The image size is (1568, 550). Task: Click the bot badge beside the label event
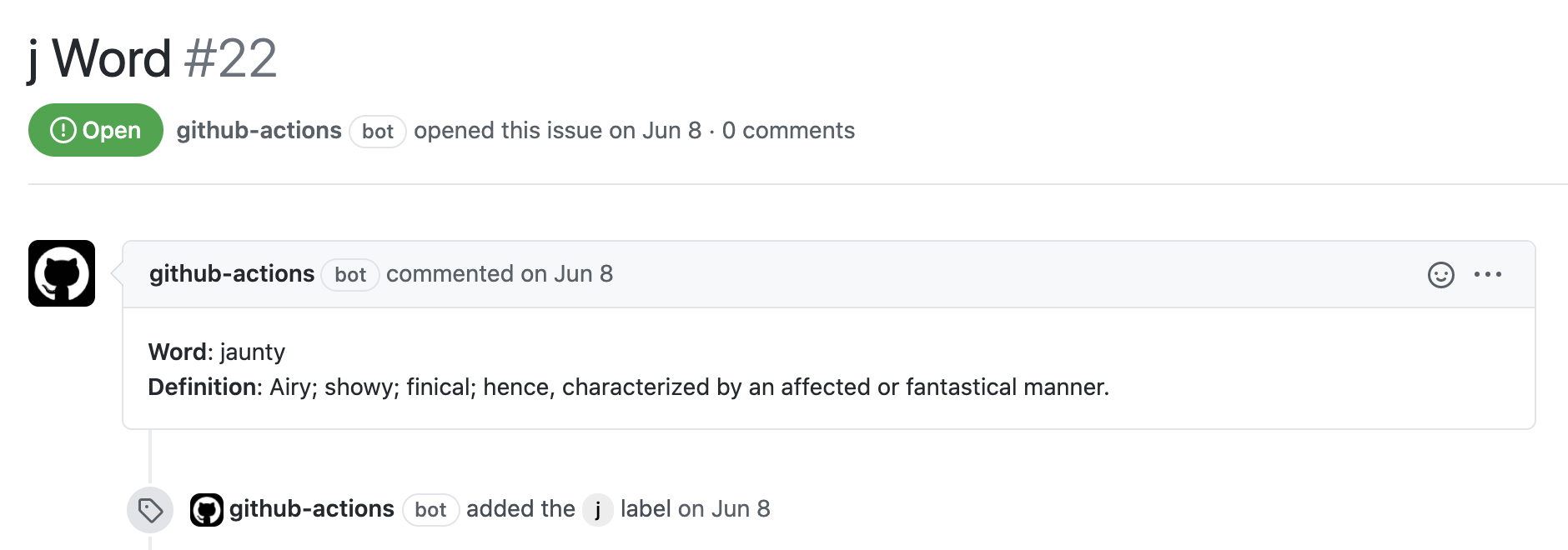pyautogui.click(x=431, y=509)
